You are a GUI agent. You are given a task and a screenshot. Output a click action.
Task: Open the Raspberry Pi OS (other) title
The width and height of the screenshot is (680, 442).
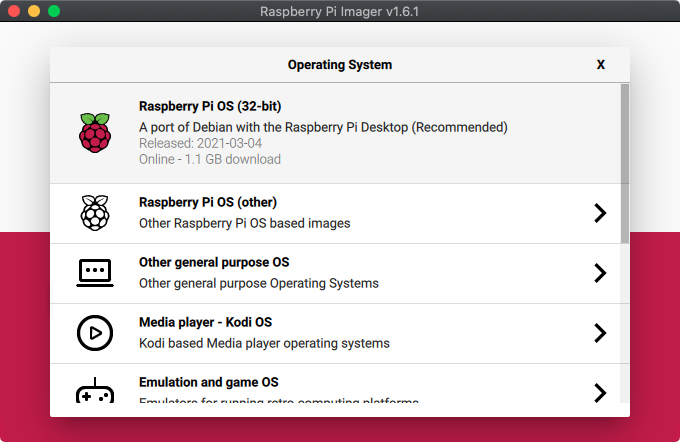[208, 202]
